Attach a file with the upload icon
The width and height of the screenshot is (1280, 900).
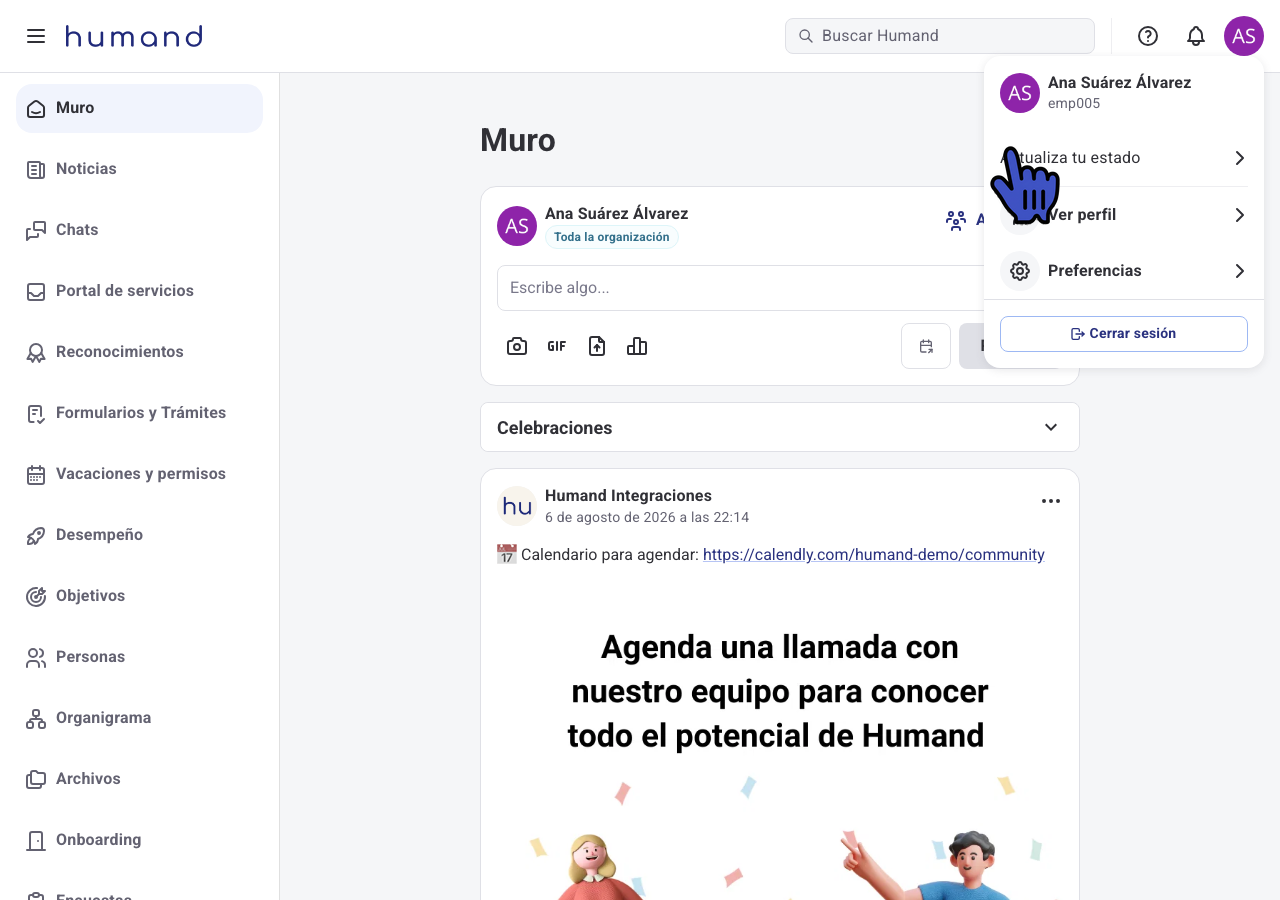597,346
